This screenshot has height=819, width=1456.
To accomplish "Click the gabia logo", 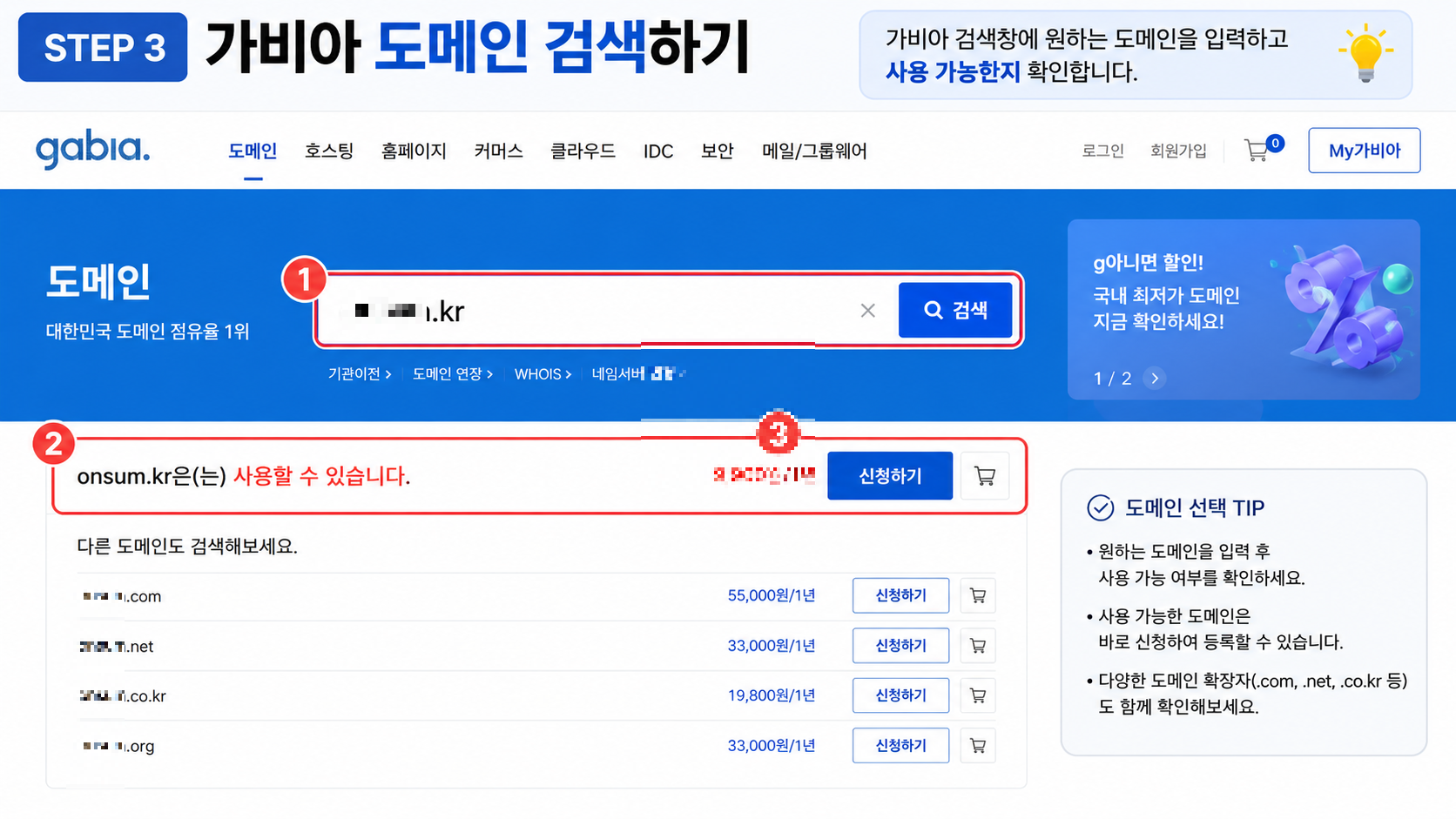I will click(93, 150).
